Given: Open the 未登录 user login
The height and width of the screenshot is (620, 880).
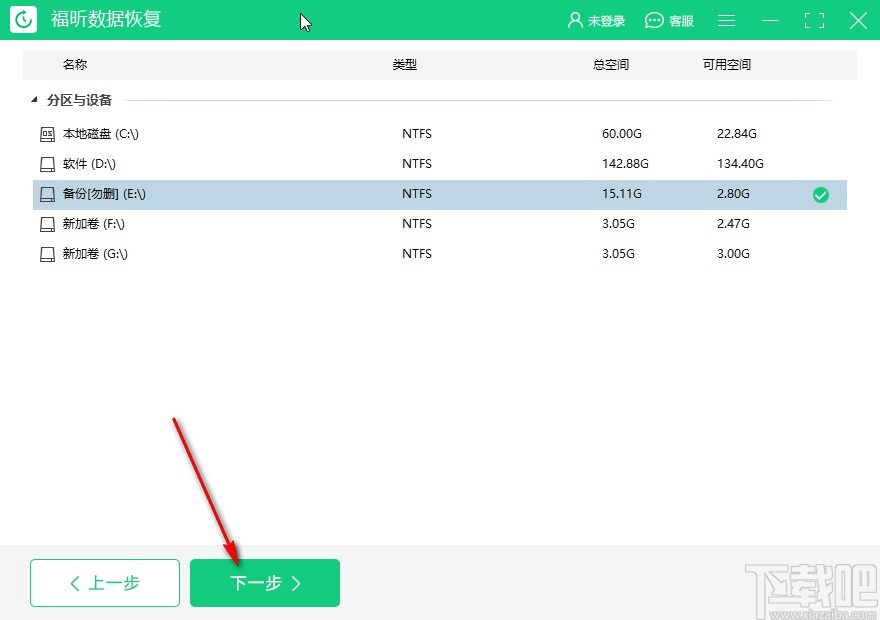Looking at the screenshot, I should coord(596,21).
